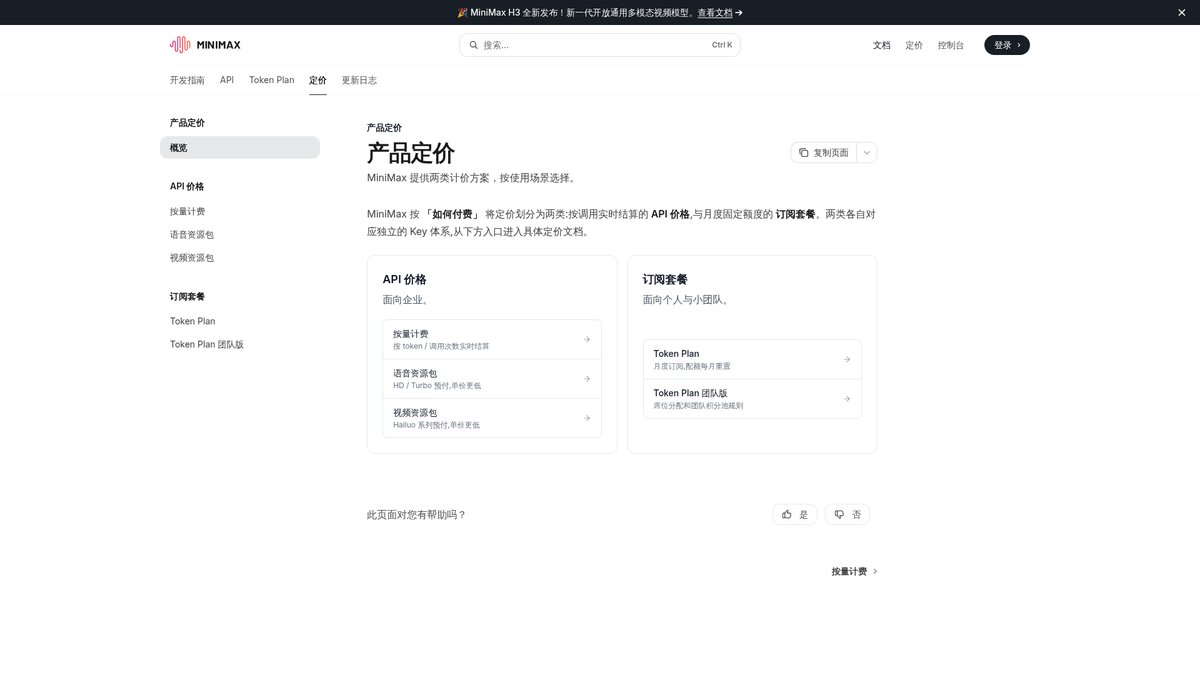Click the 订阅套餐 sidebar section heading
Viewport: 1200px width, 675px height.
coord(187,297)
